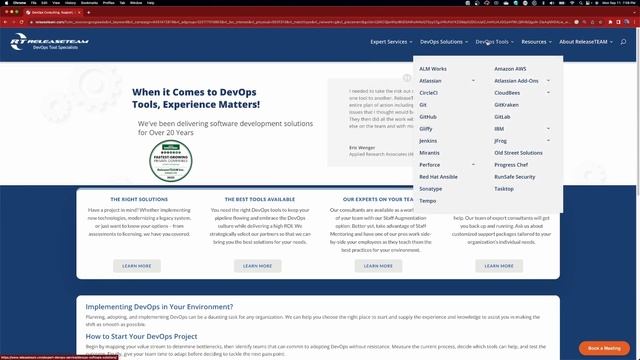
Task: Expand the About ReleaseTEAM menu
Action: click(586, 42)
